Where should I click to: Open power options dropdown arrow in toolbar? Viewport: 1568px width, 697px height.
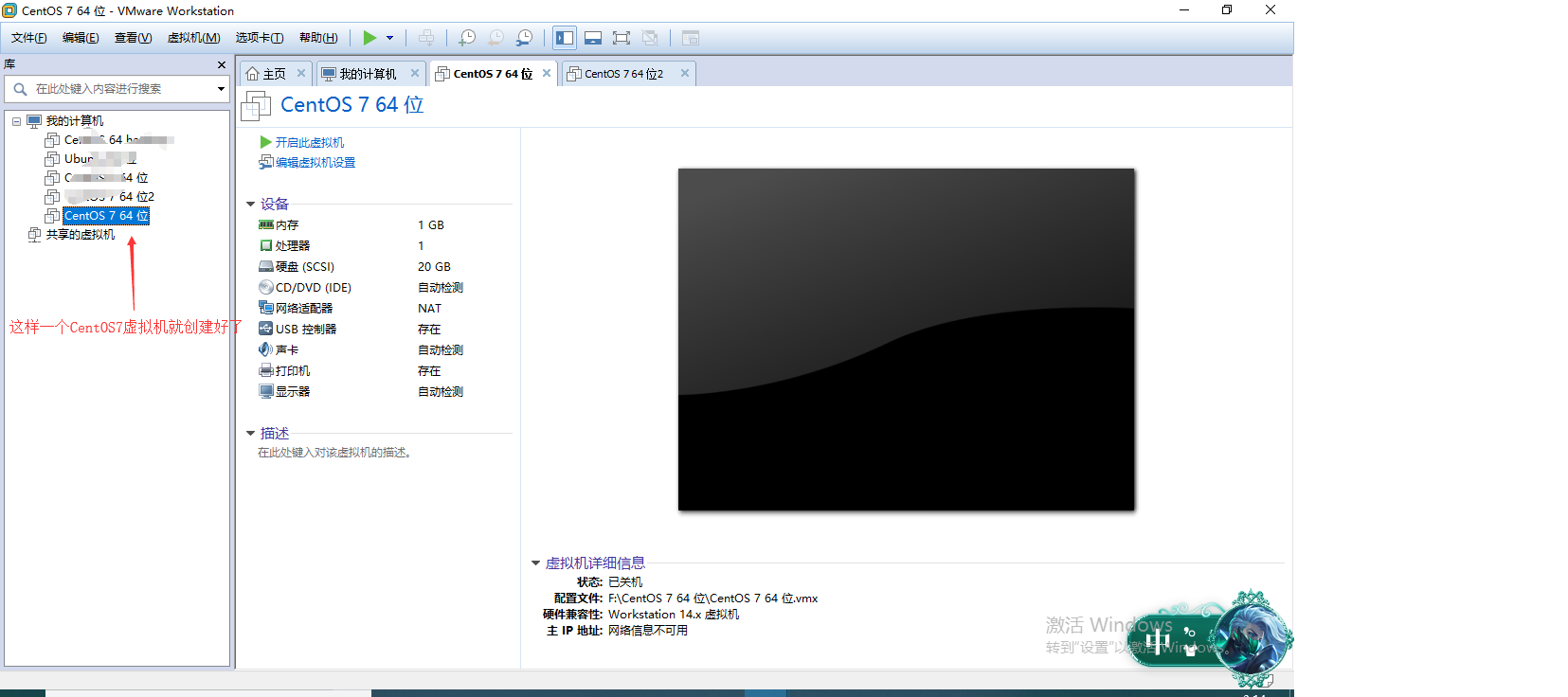(389, 38)
